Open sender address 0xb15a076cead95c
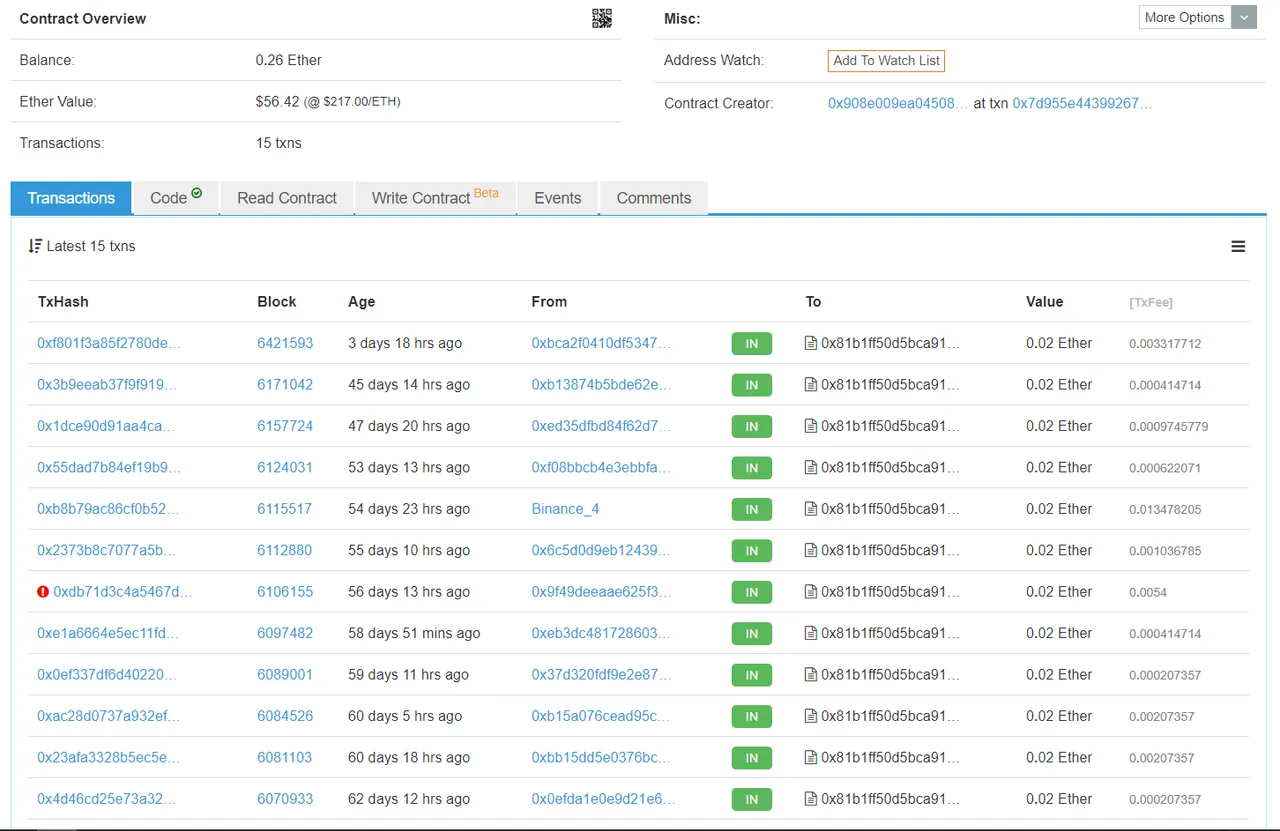 coord(601,717)
